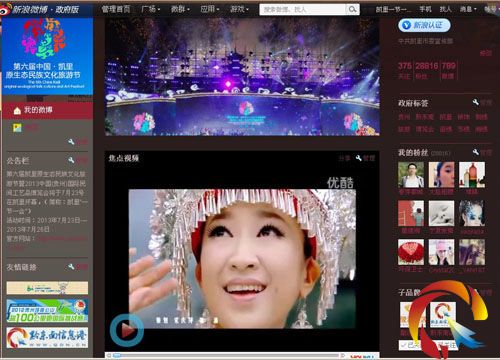Open the first follower avatar under 我的粉丝
Image resolution: width=500 pixels, height=360 pixels.
(x=411, y=175)
